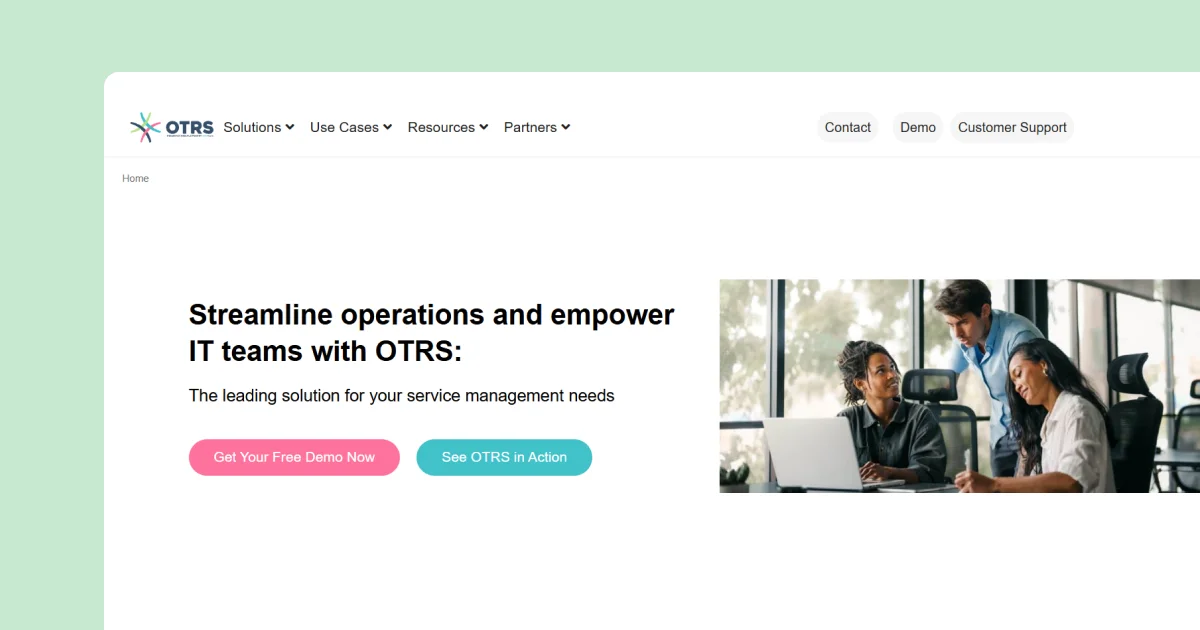Click the colorful OTRS star logo icon
This screenshot has width=1200, height=630.
144,126
